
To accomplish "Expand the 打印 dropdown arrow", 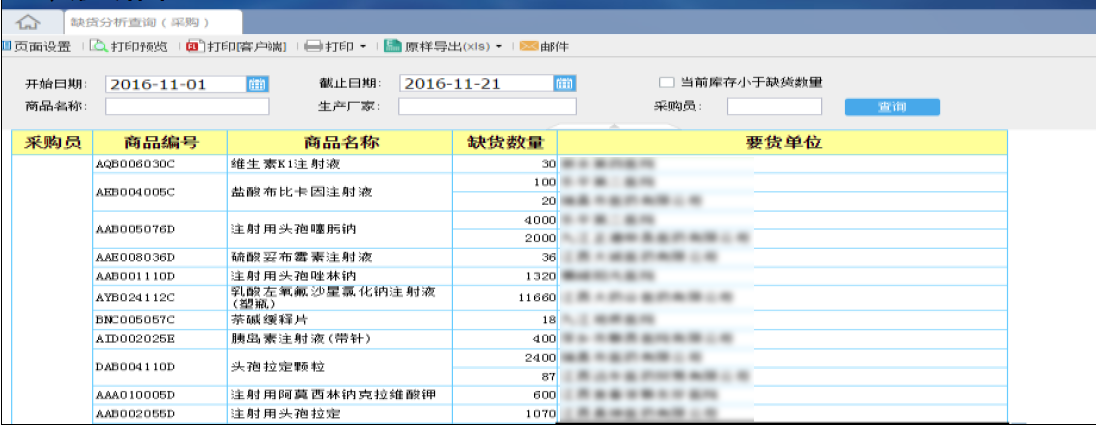I will [x=363, y=47].
